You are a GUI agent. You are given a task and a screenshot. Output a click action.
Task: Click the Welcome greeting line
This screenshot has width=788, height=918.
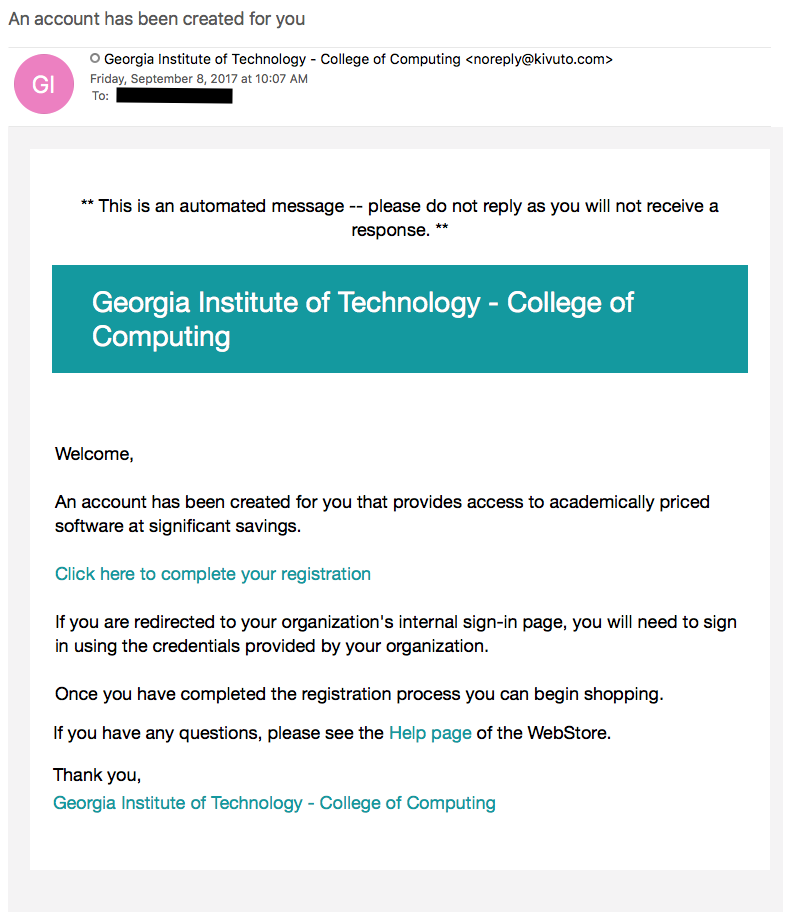pyautogui.click(x=94, y=454)
